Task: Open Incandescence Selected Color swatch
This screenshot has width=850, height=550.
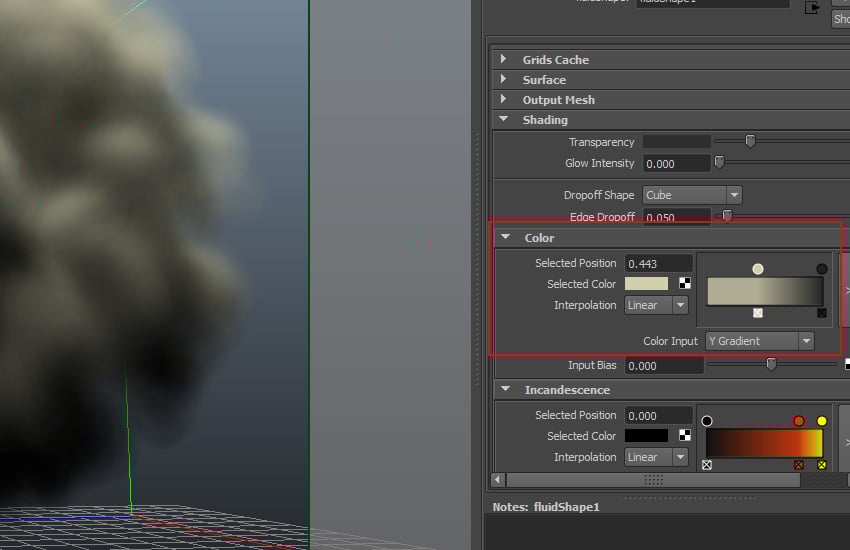Action: (x=646, y=436)
